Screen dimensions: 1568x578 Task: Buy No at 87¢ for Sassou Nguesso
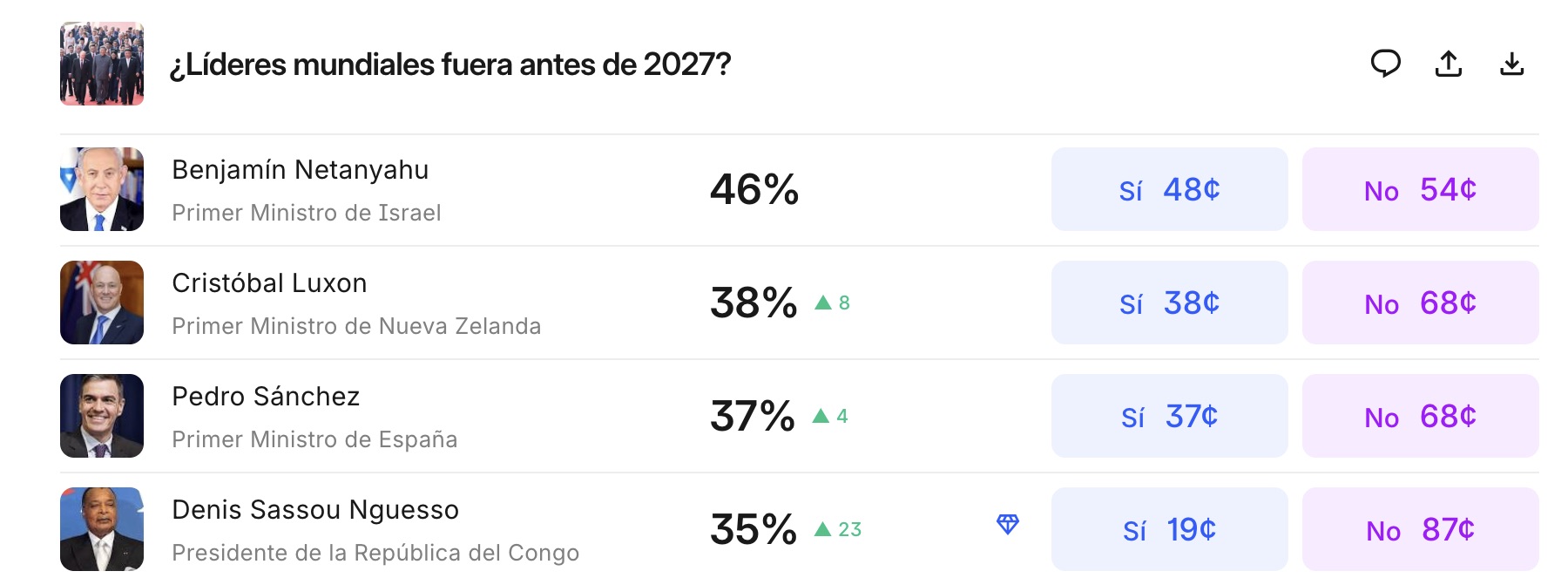[x=1420, y=529]
